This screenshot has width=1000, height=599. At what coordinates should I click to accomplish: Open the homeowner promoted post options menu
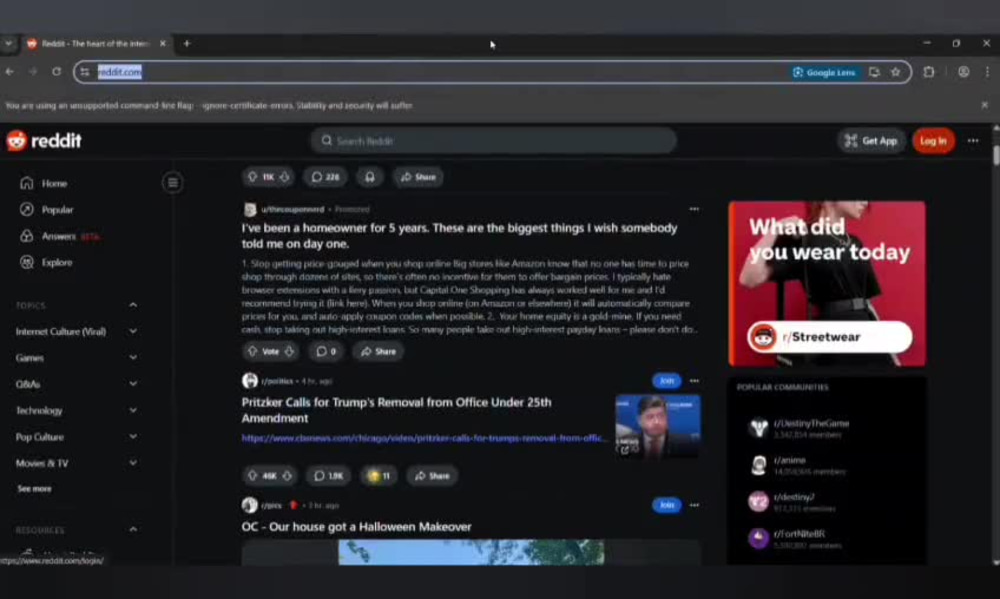(694, 209)
